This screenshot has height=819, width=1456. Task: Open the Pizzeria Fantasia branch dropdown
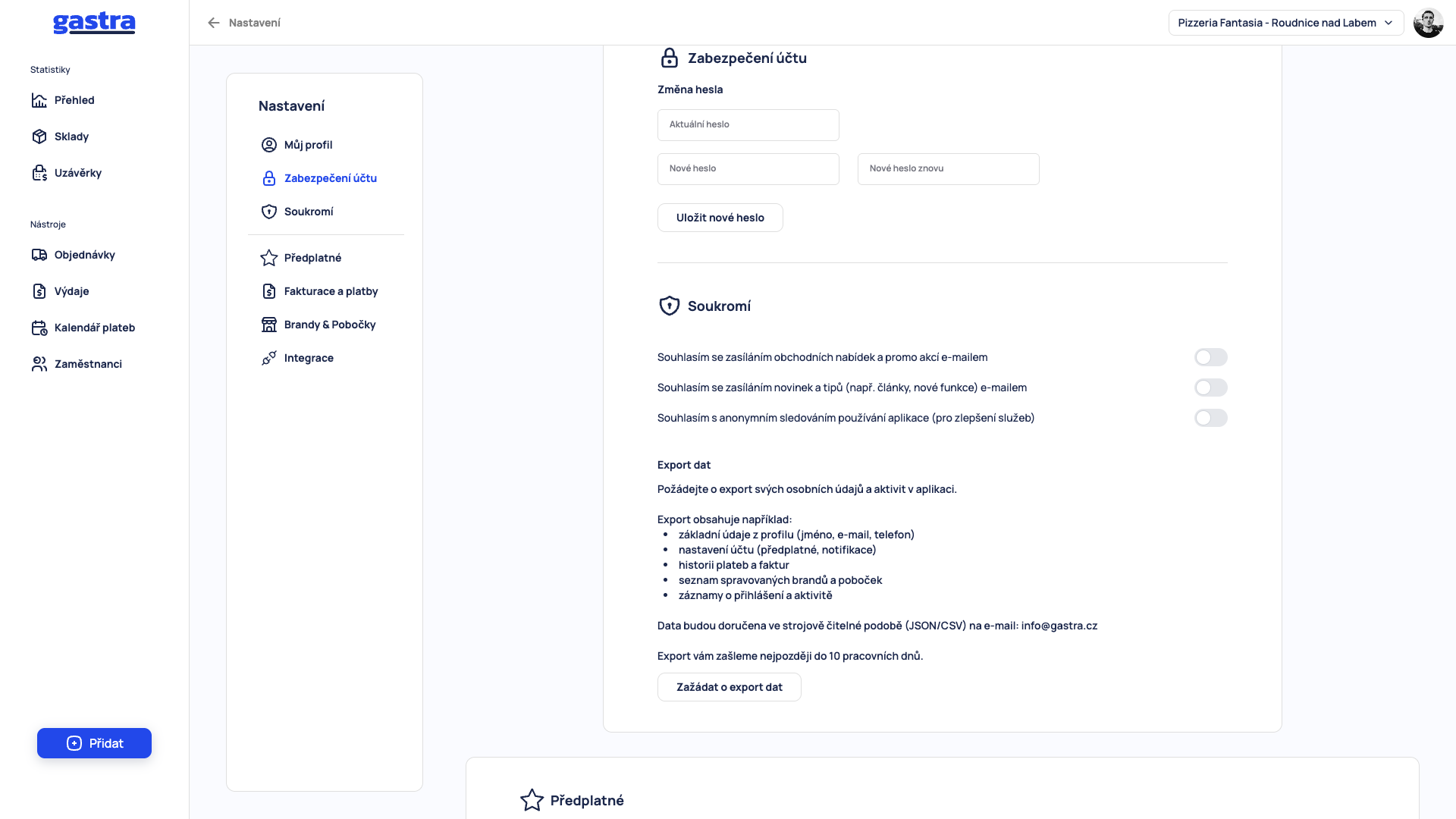(1285, 23)
